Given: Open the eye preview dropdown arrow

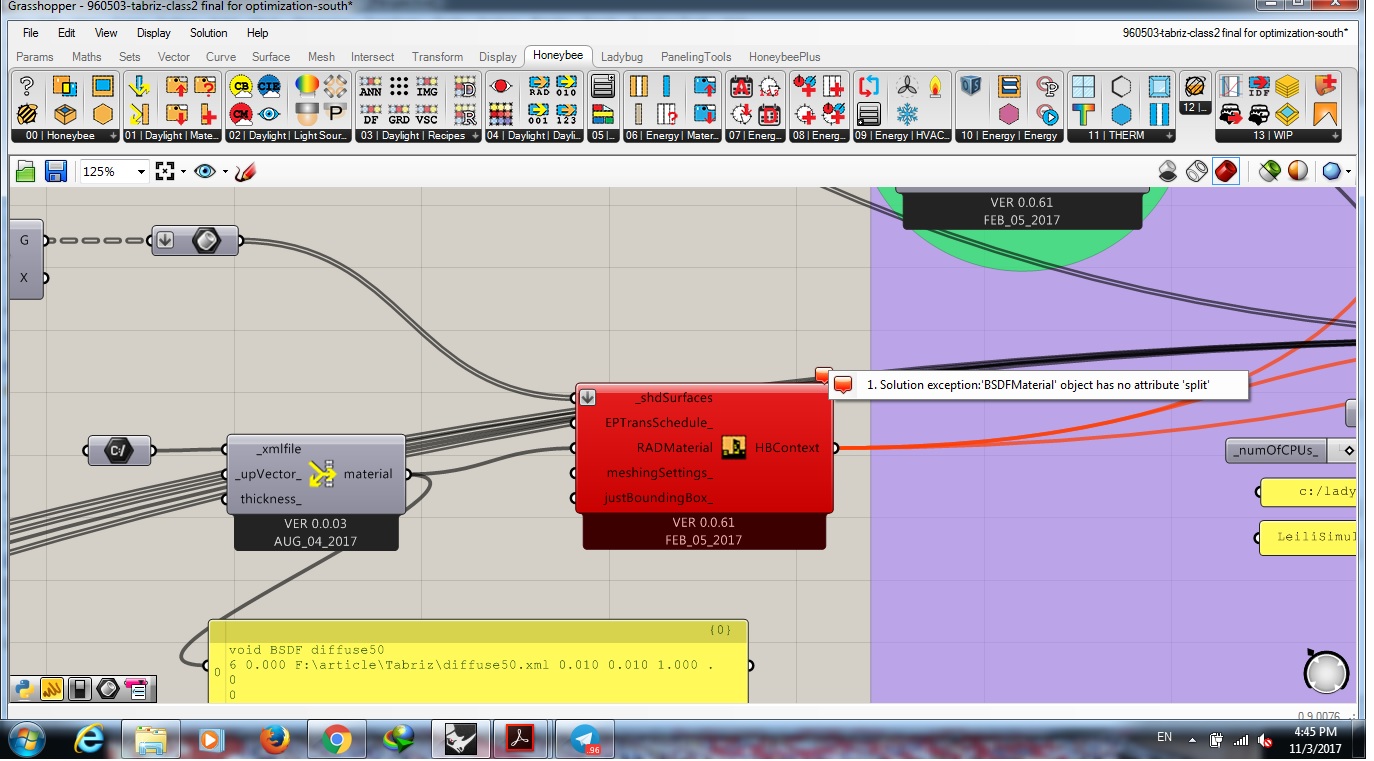Looking at the screenshot, I should coord(225,172).
